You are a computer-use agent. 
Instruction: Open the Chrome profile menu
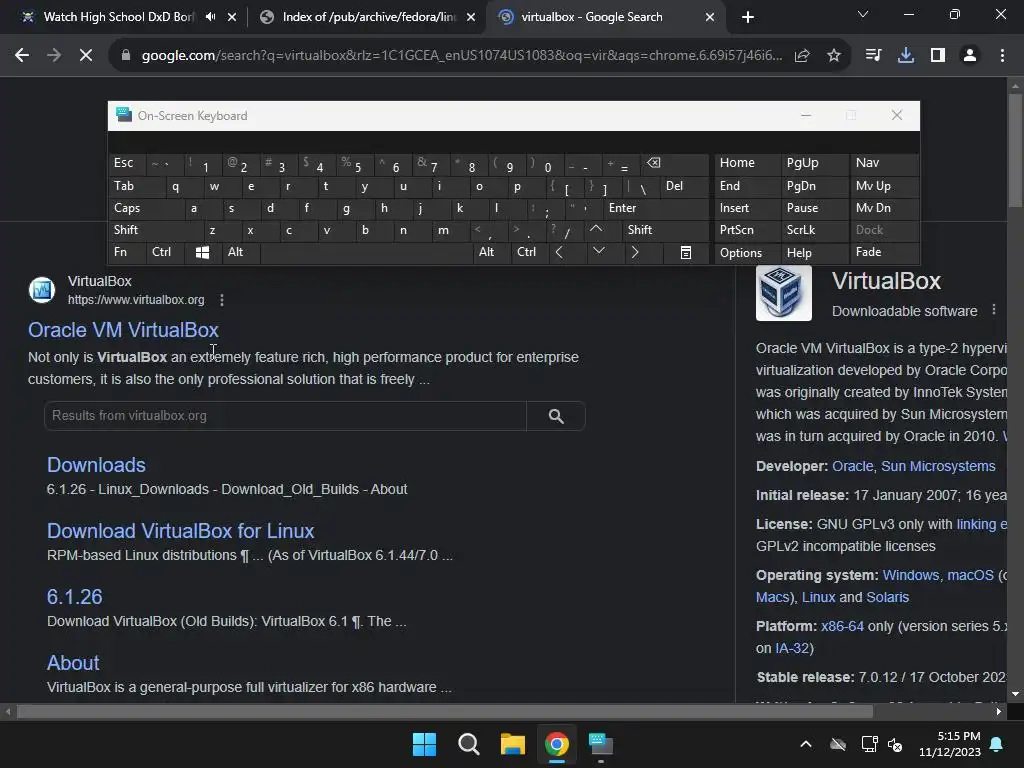(970, 56)
